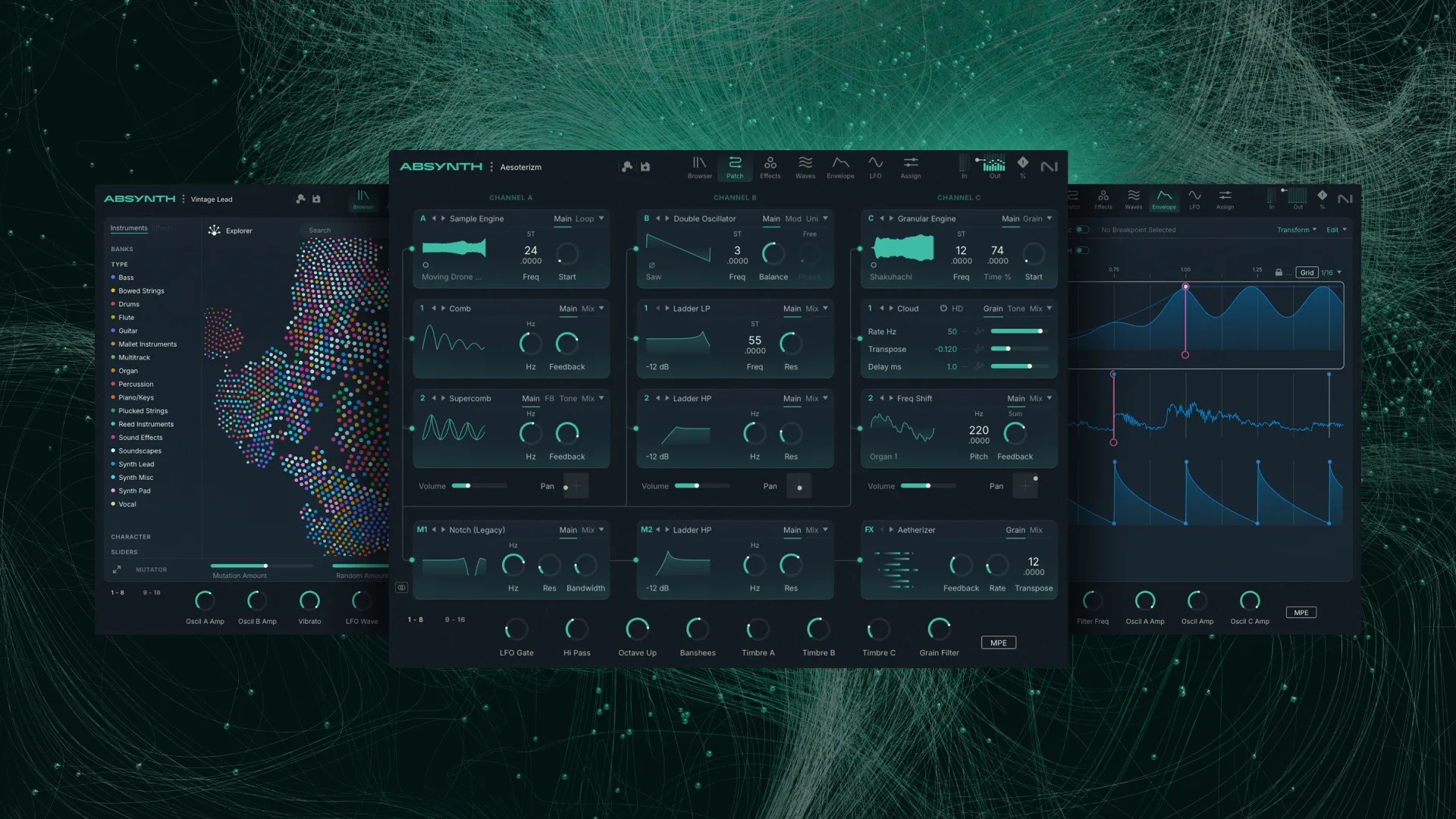Viewport: 1456px width, 819px height.
Task: Click the Moving Drone sample name
Action: [x=451, y=277]
